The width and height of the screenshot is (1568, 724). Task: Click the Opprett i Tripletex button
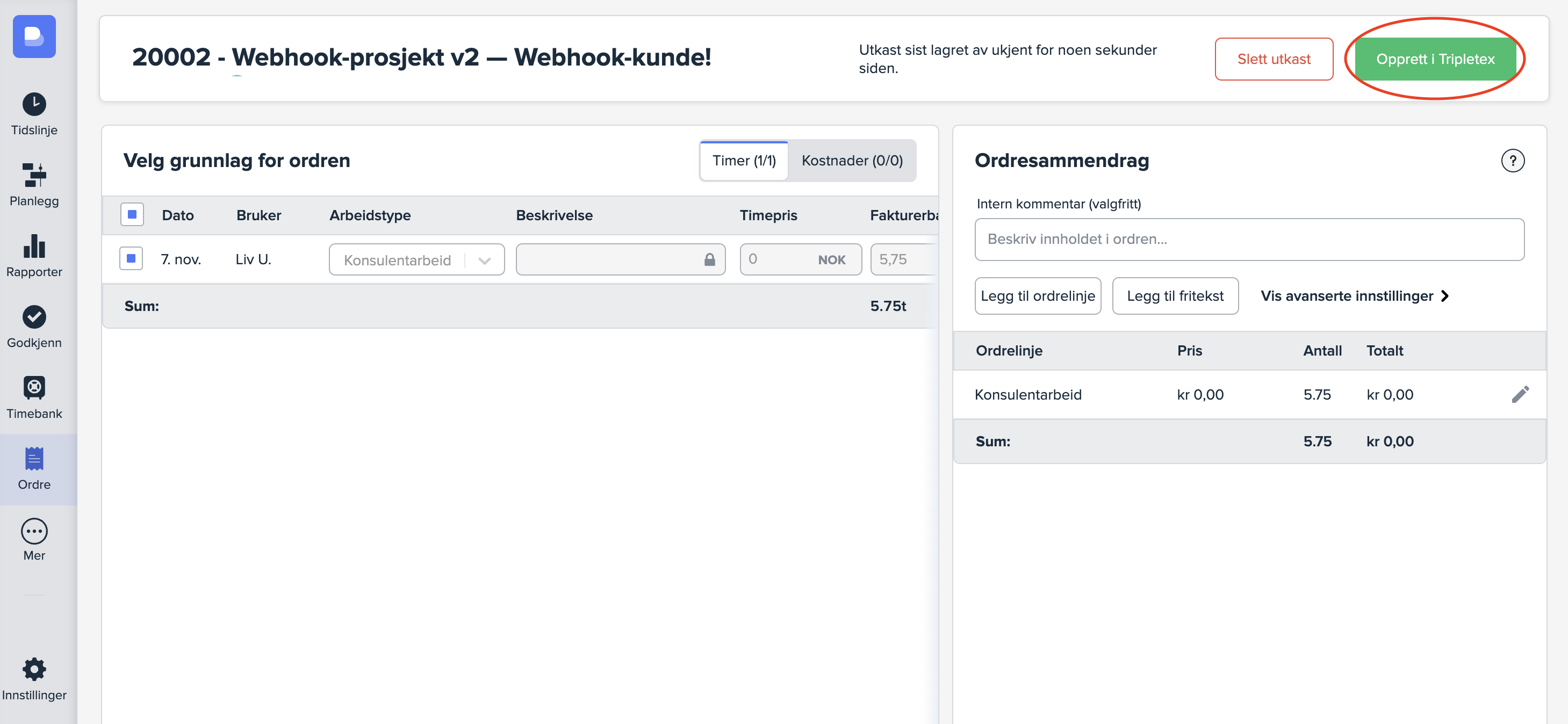(x=1435, y=59)
